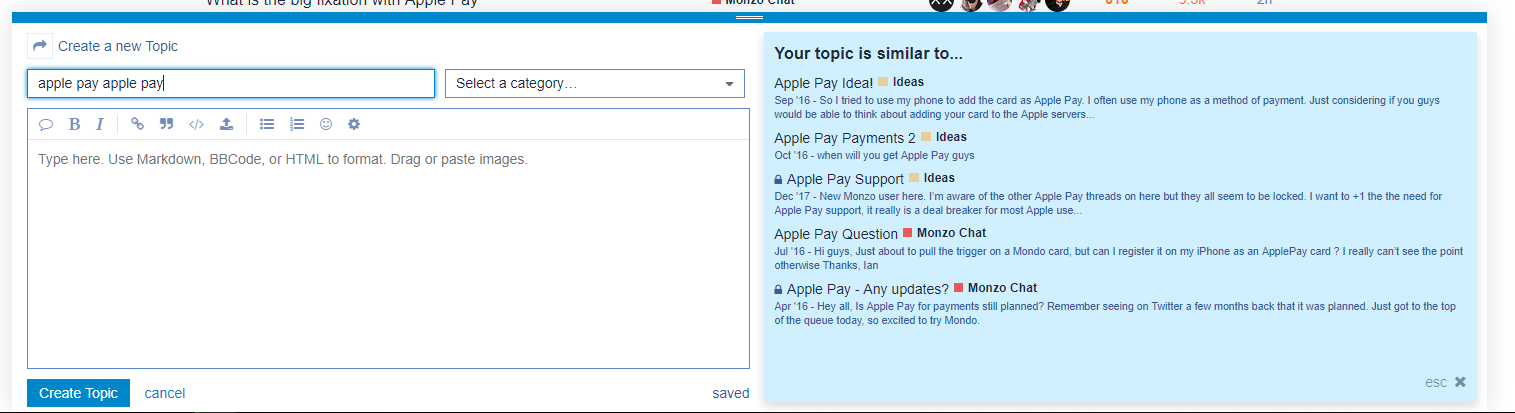Click the upload image icon
The width and height of the screenshot is (1515, 413).
tap(227, 124)
